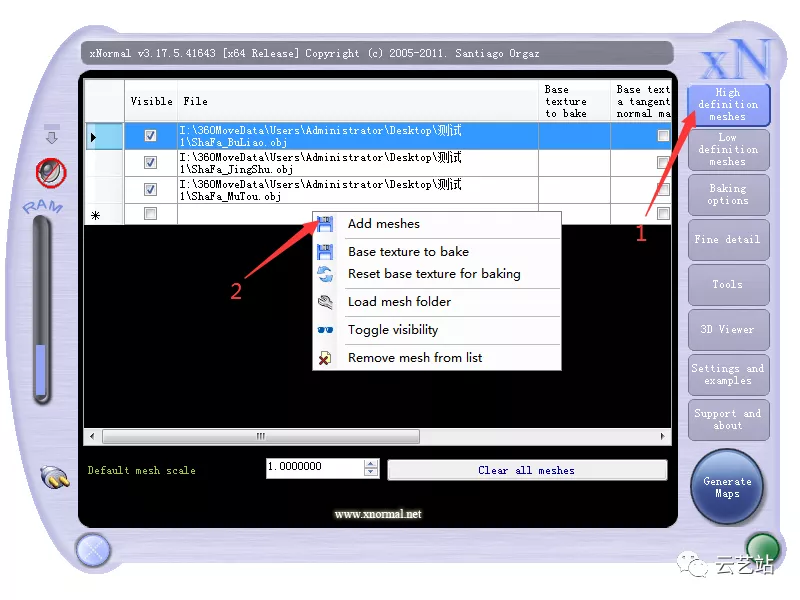The image size is (800, 600).
Task: Click the muted speaker sound icon
Action: pyautogui.click(x=51, y=173)
